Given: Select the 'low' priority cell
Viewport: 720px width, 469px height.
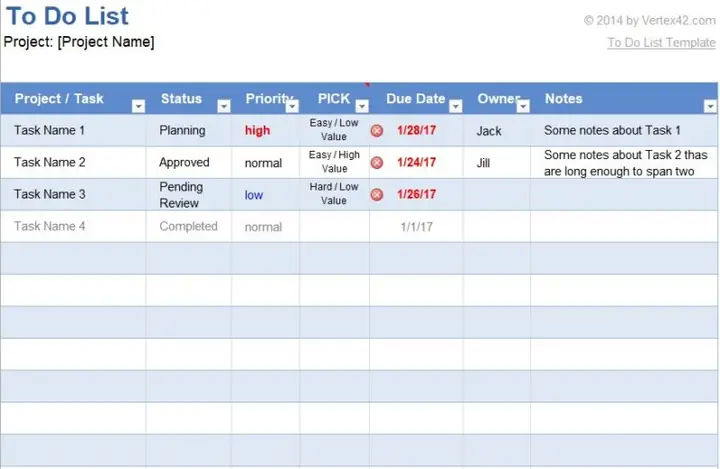Looking at the screenshot, I should [265, 194].
